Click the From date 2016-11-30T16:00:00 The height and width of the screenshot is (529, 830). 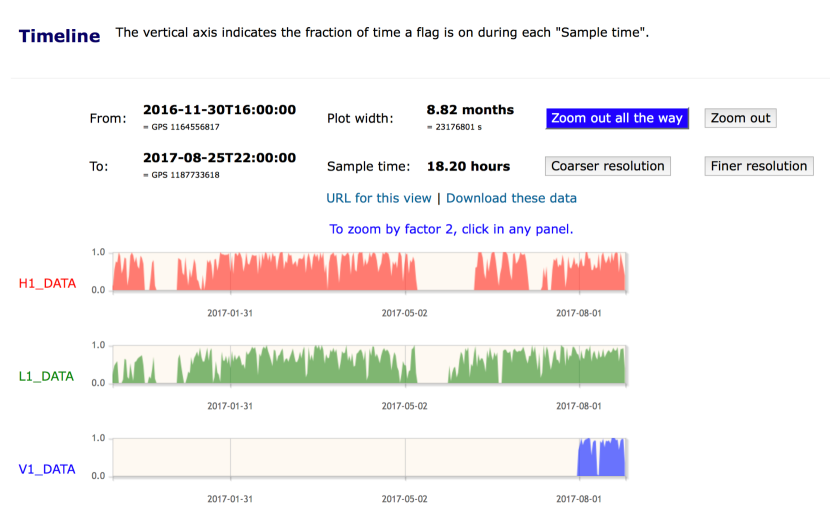tap(219, 110)
